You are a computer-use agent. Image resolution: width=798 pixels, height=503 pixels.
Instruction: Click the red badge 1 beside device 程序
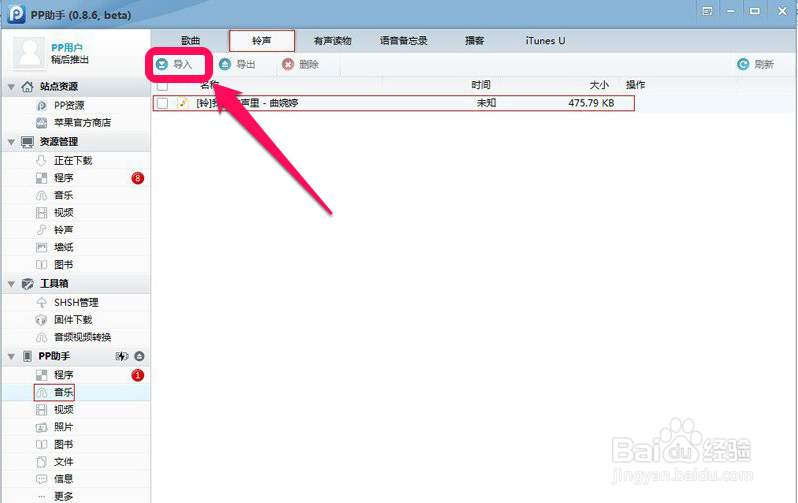[x=137, y=375]
